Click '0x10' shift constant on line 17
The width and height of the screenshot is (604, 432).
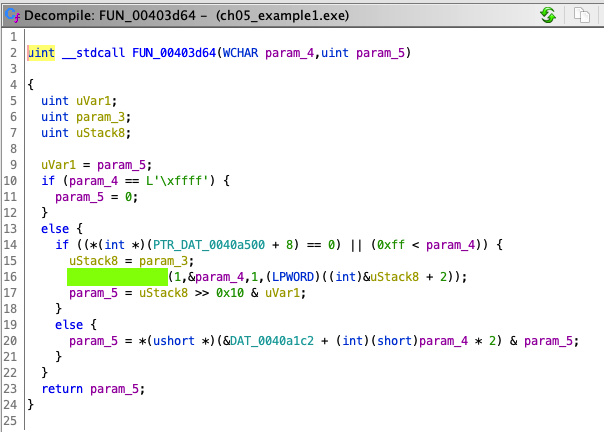click(230, 293)
